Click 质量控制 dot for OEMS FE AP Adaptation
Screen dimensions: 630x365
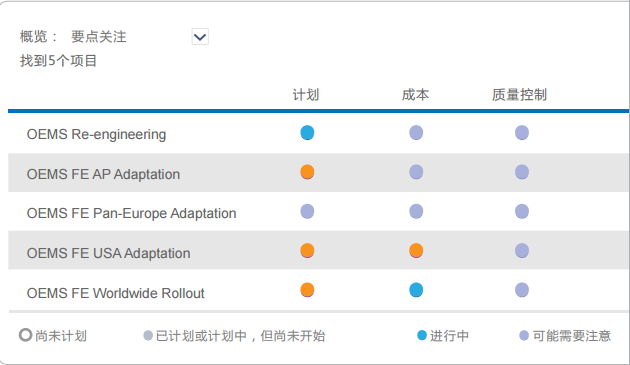coord(522,172)
